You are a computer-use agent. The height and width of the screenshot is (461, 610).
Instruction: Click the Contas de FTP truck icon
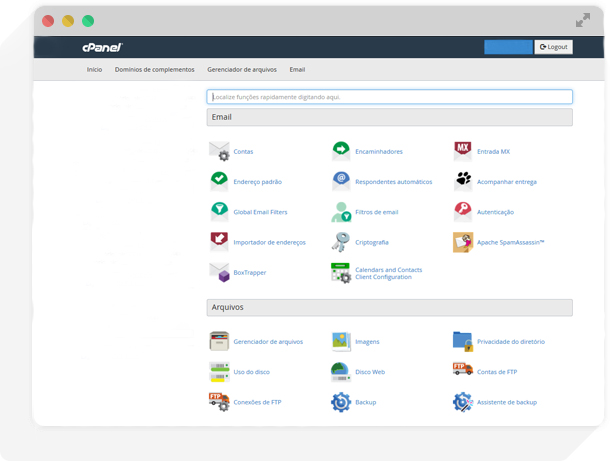(x=463, y=369)
